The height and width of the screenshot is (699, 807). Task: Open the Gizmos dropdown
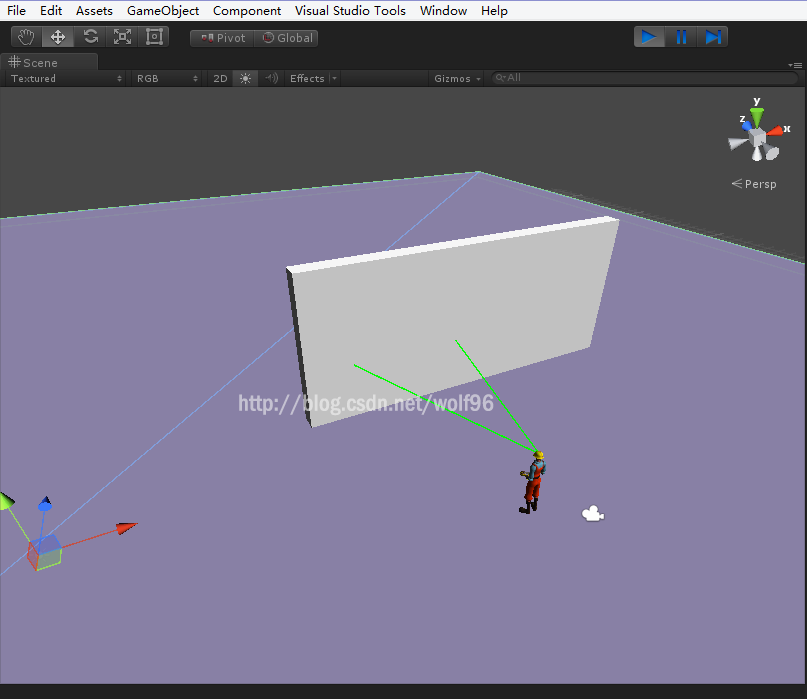tap(457, 78)
